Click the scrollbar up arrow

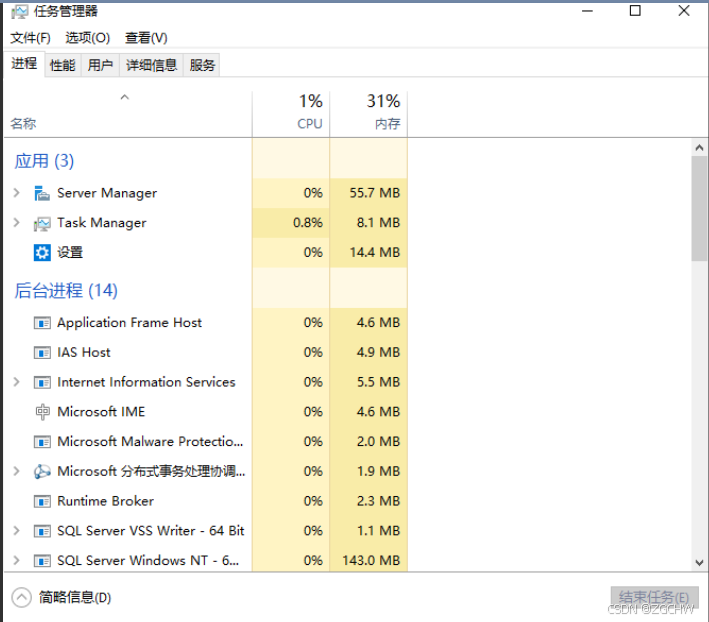click(699, 147)
